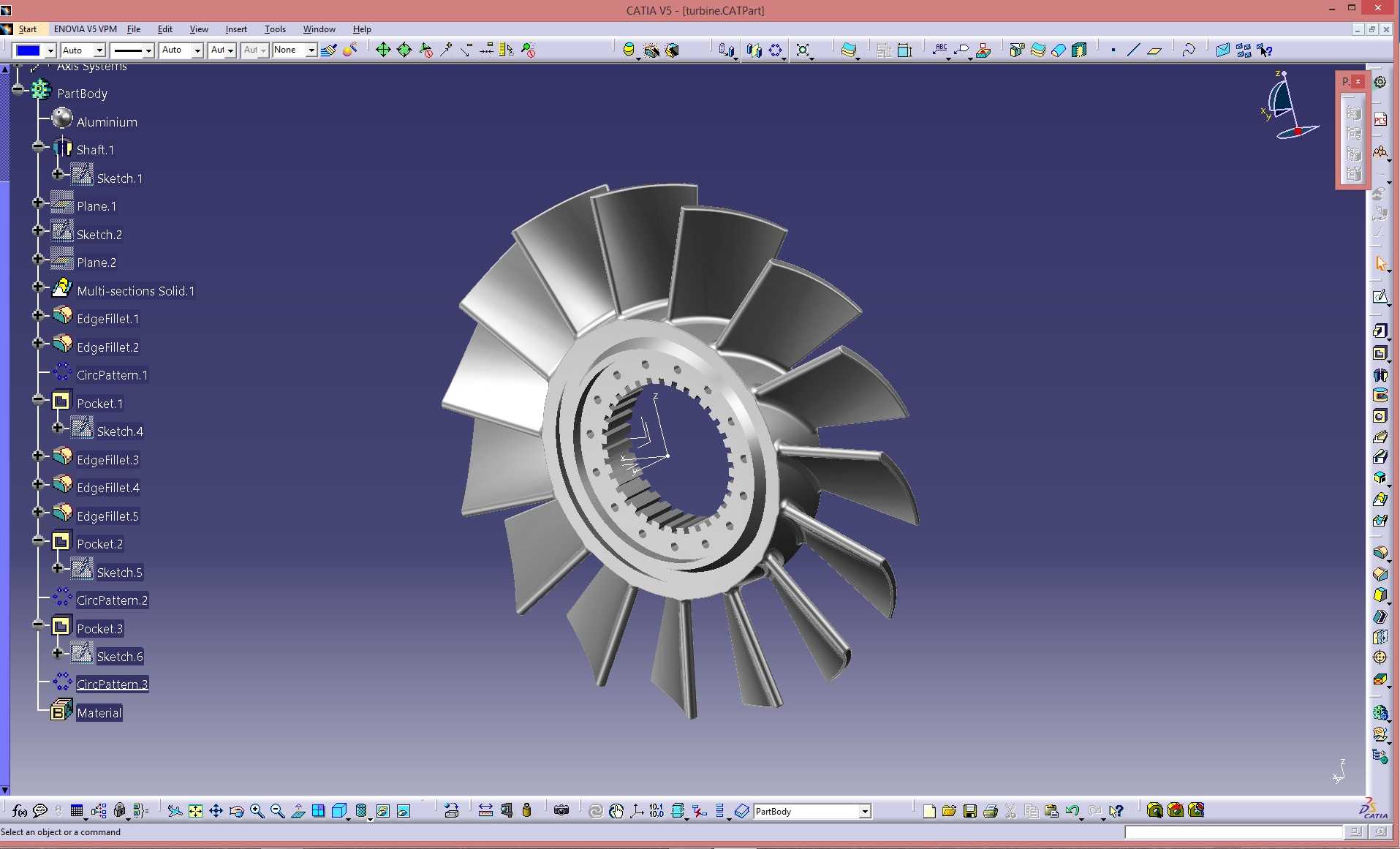Open the None layer dropdown
This screenshot has width=1400, height=849.
[311, 50]
